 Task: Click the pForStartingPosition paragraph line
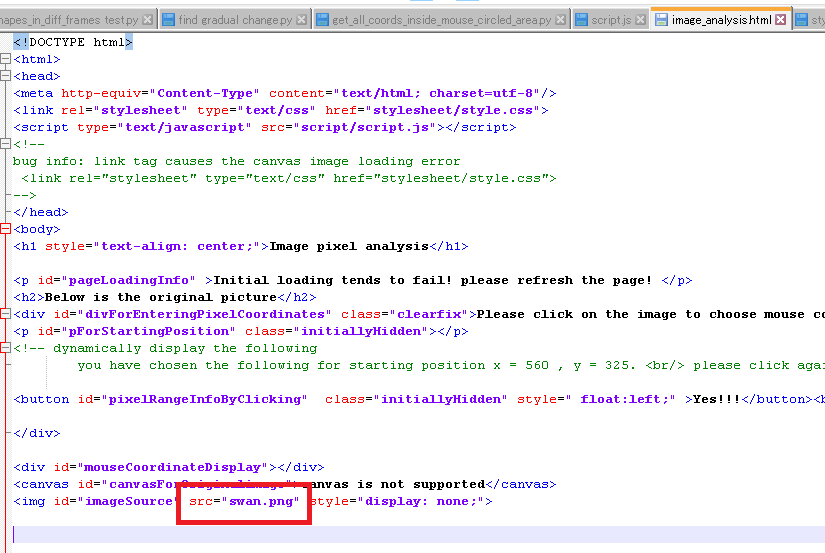coord(240,331)
